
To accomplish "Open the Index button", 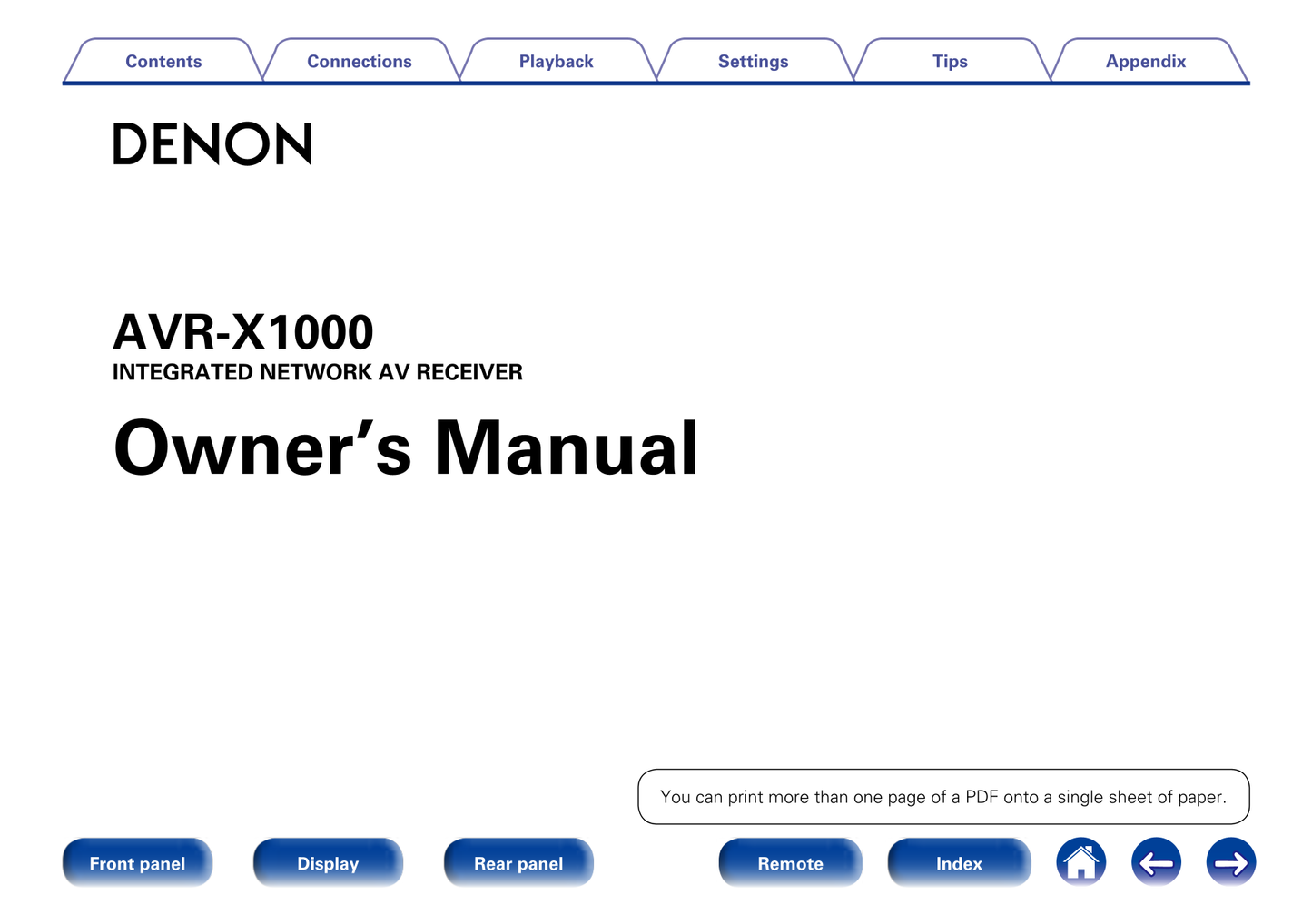I will click(x=959, y=863).
